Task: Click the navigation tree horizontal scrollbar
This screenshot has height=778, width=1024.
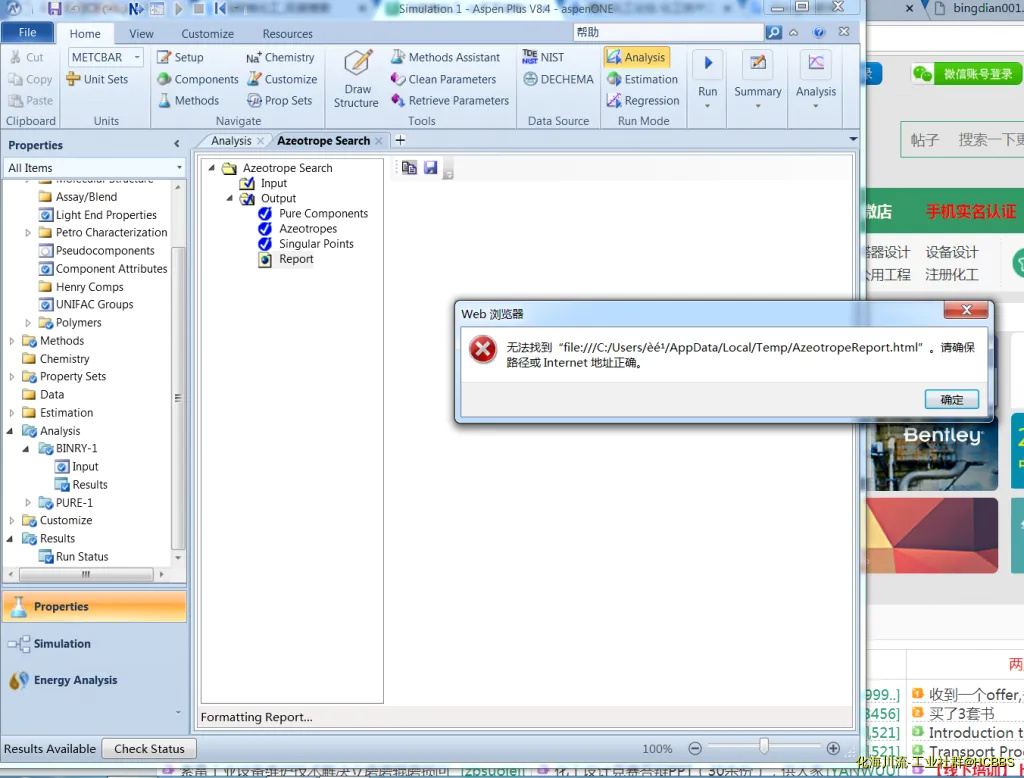Action: [86, 575]
